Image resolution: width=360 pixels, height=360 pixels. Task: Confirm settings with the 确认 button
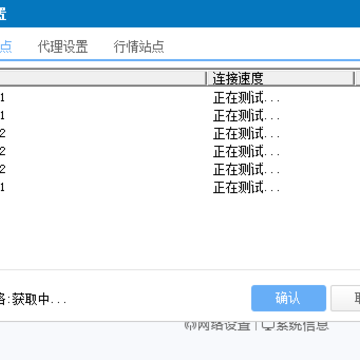(288, 298)
